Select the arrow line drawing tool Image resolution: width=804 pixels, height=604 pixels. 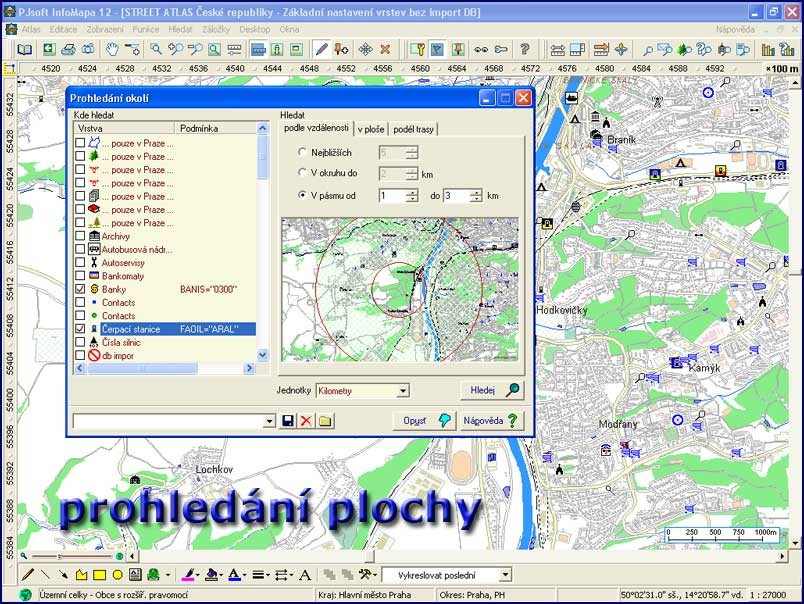coord(63,575)
